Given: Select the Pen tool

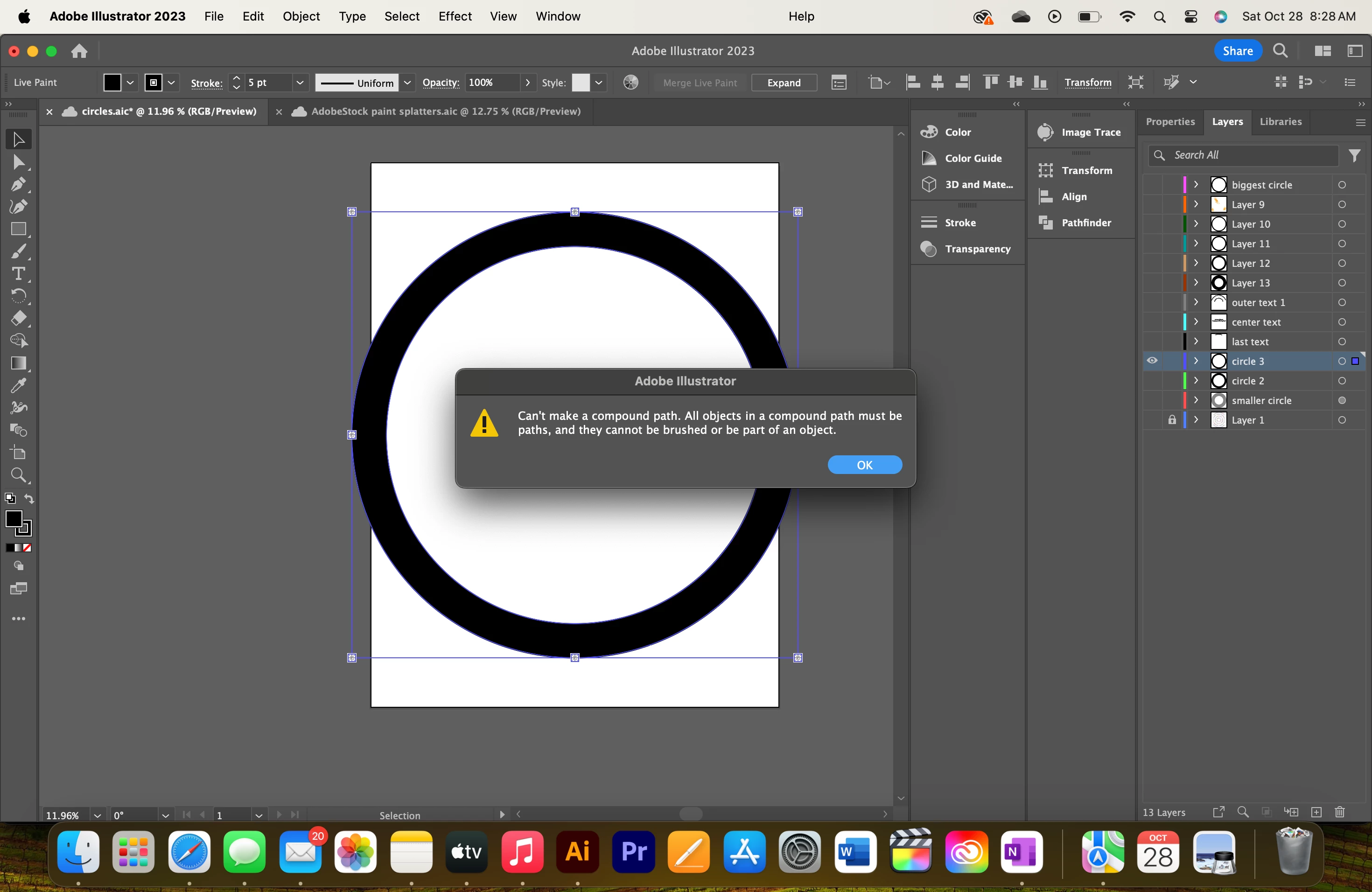Looking at the screenshot, I should click(19, 184).
